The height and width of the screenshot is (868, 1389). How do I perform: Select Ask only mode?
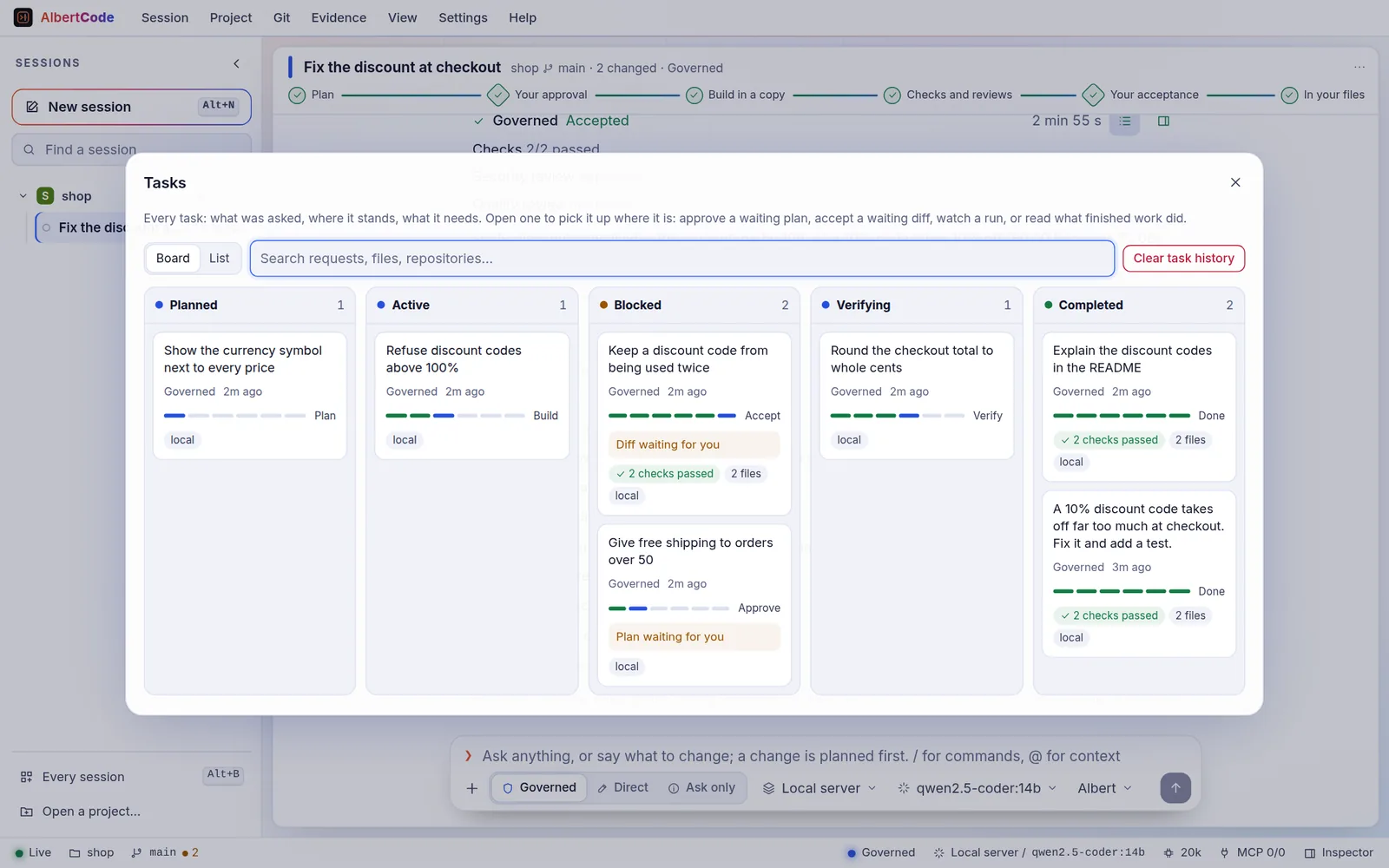701,788
